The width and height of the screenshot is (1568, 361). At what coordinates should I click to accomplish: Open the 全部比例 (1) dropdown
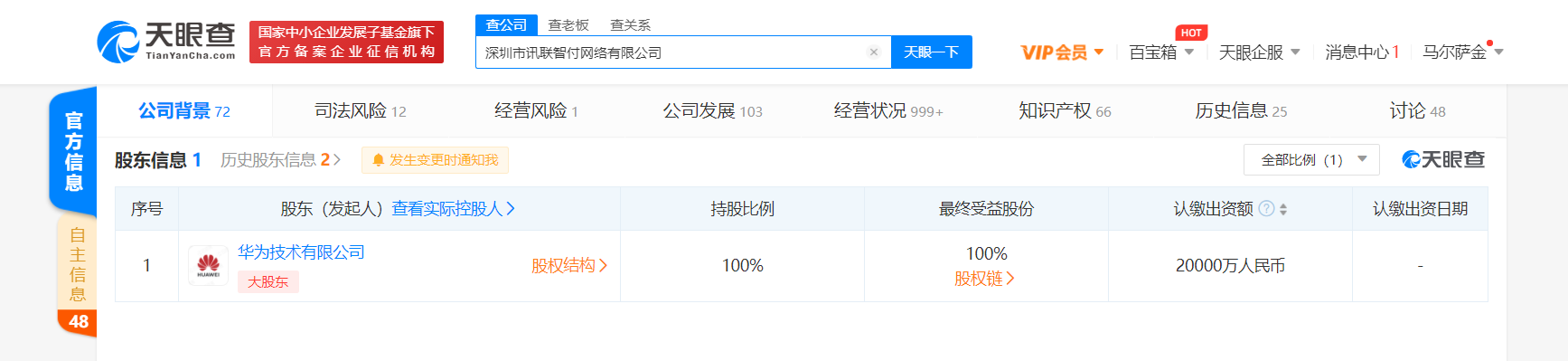pos(1311,160)
